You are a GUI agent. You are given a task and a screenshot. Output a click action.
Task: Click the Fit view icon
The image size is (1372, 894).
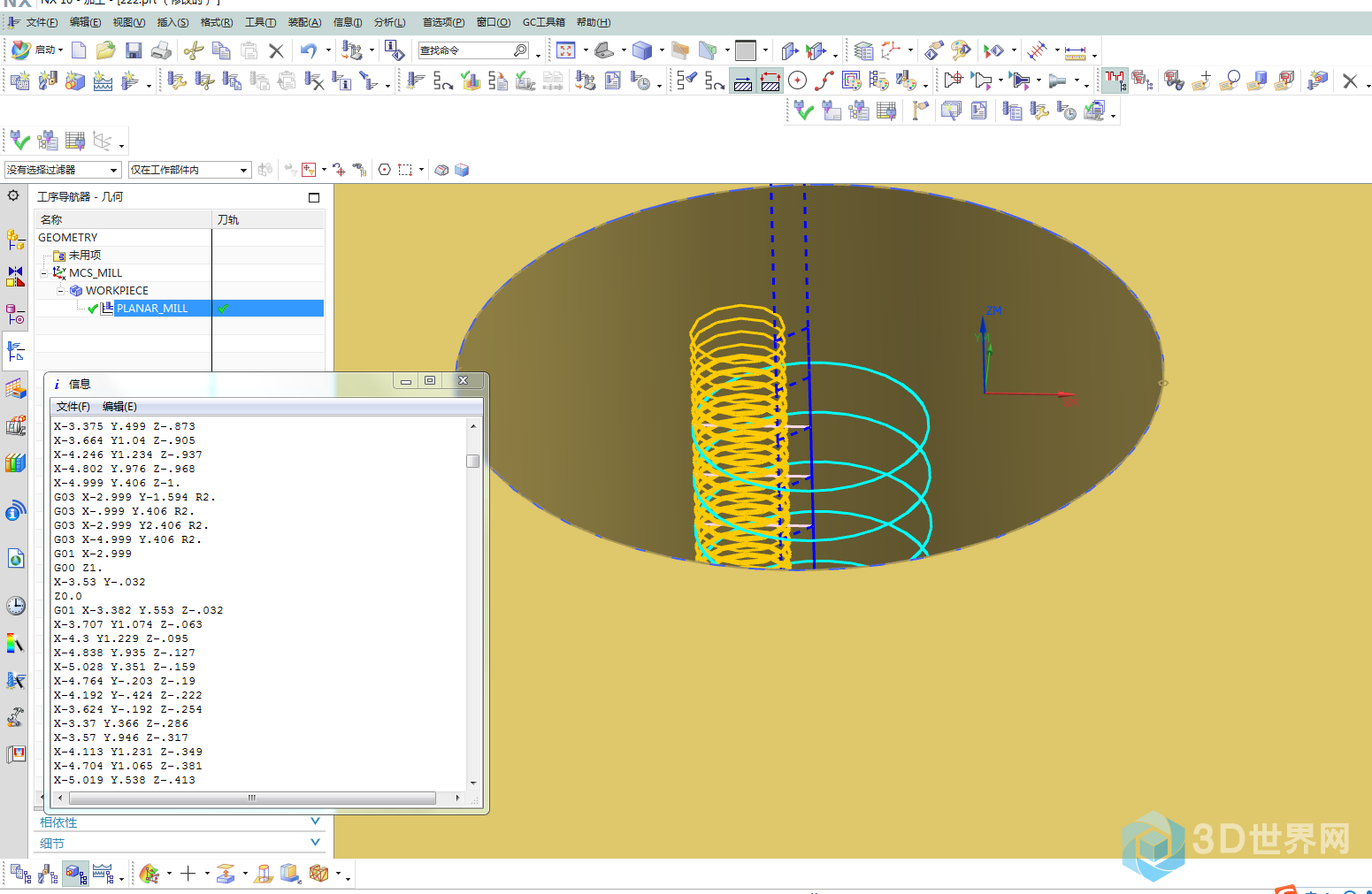(x=566, y=50)
